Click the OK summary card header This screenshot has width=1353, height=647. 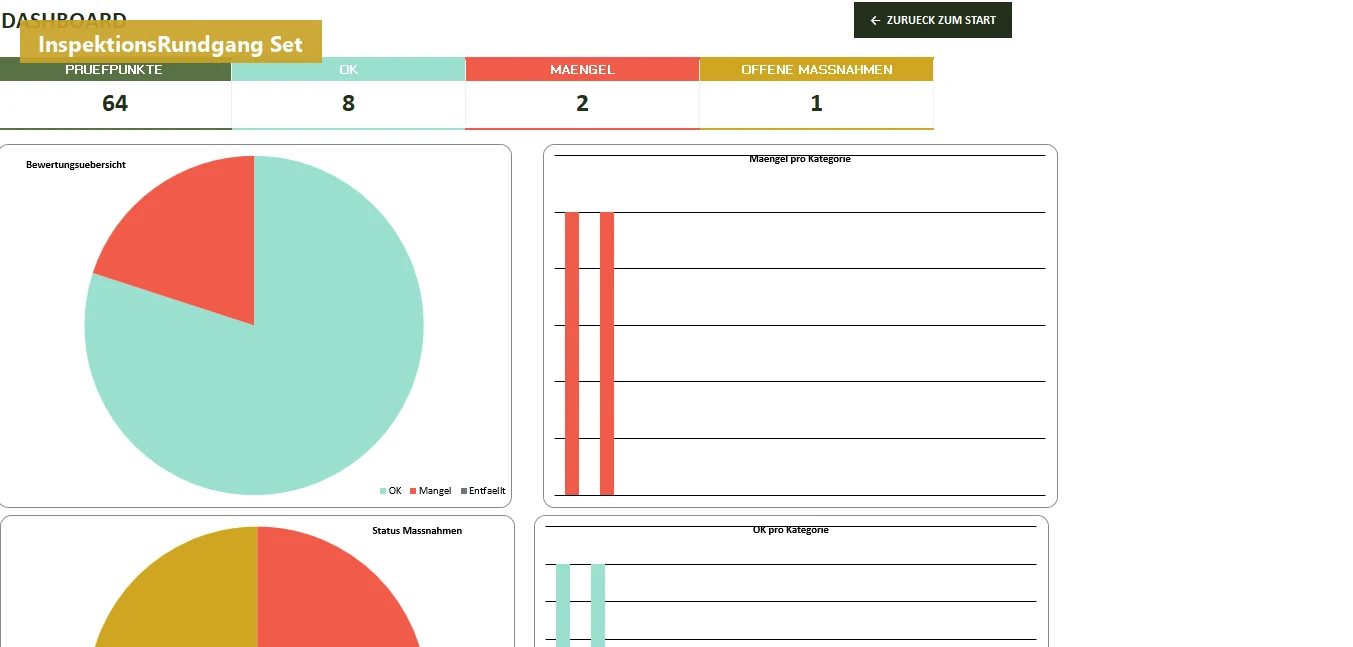[x=348, y=69]
